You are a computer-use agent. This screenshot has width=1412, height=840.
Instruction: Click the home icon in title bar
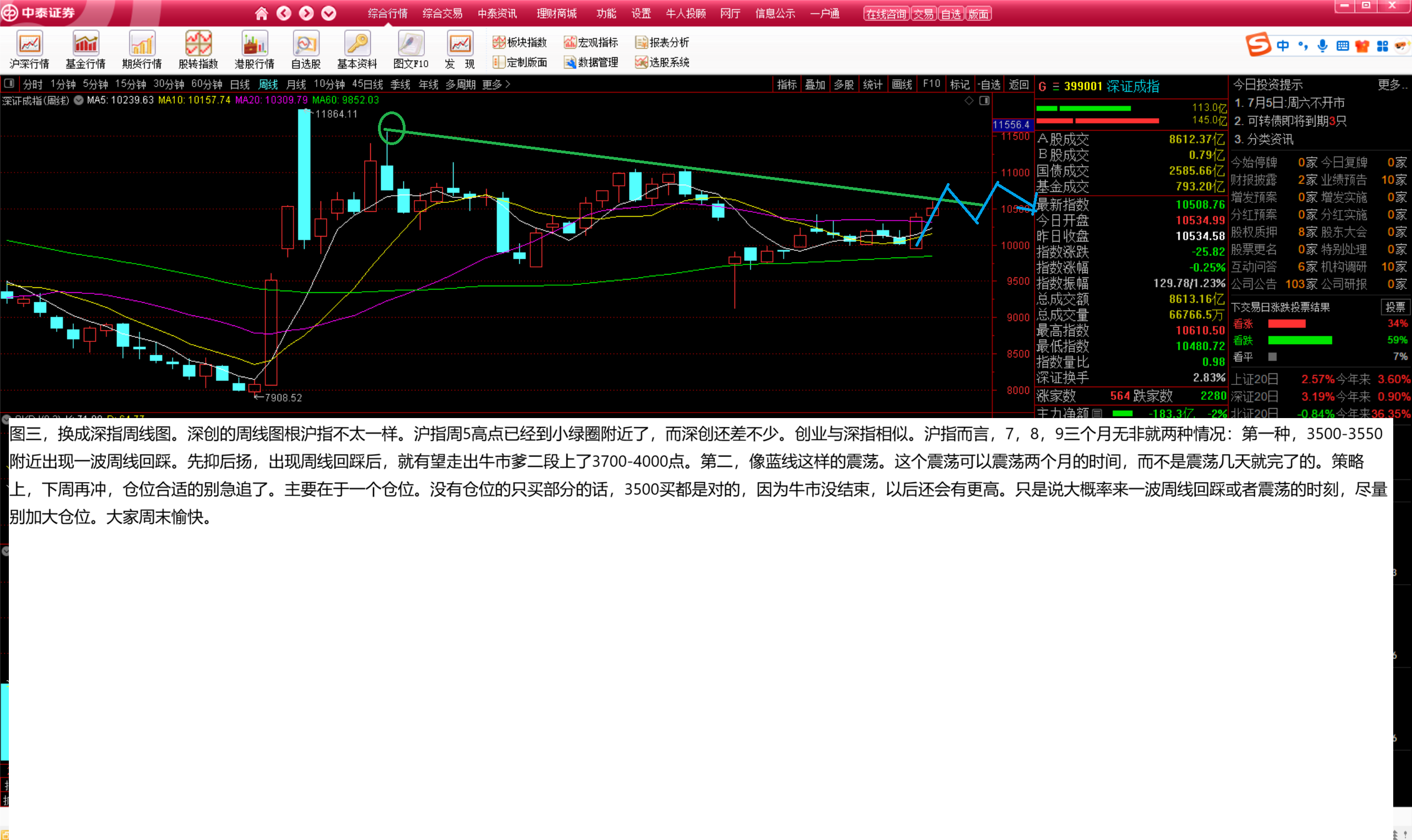(261, 13)
